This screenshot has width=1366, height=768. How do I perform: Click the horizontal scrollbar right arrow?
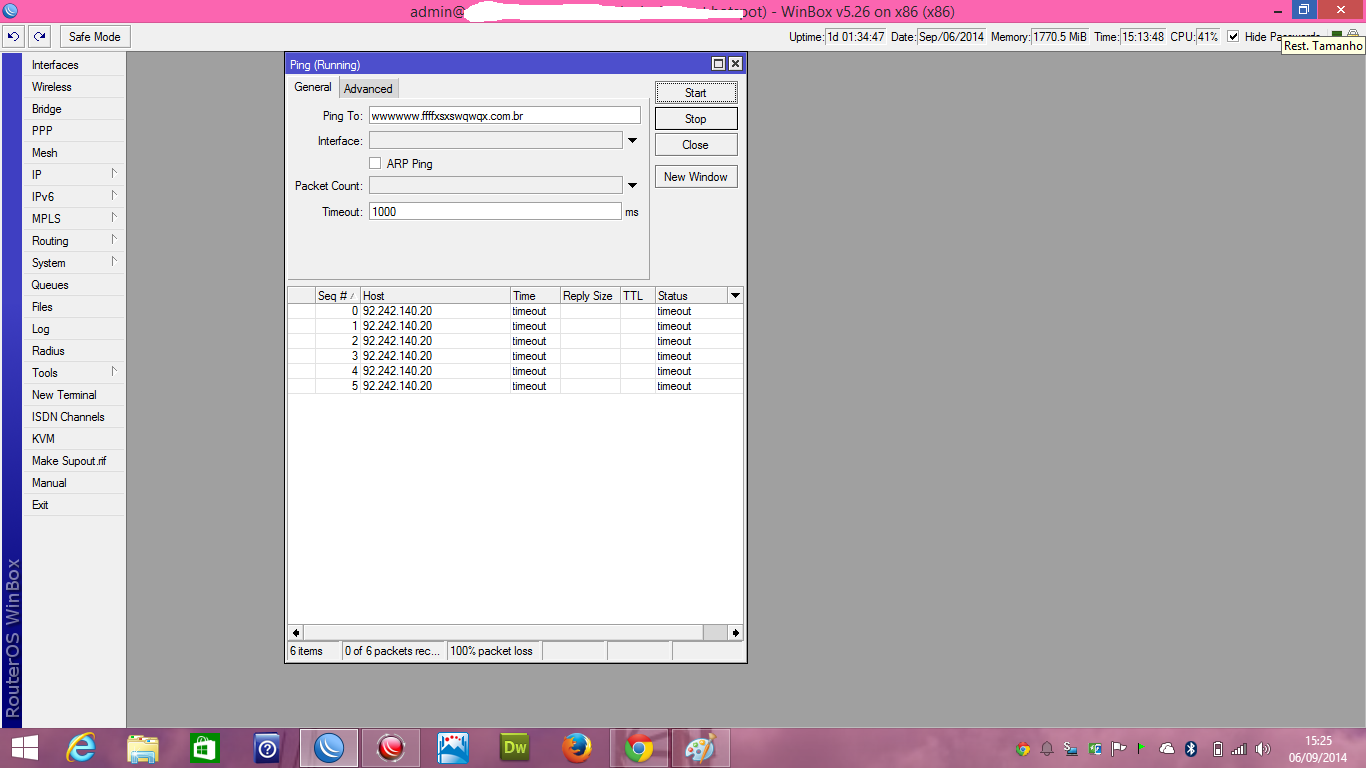click(x=736, y=633)
